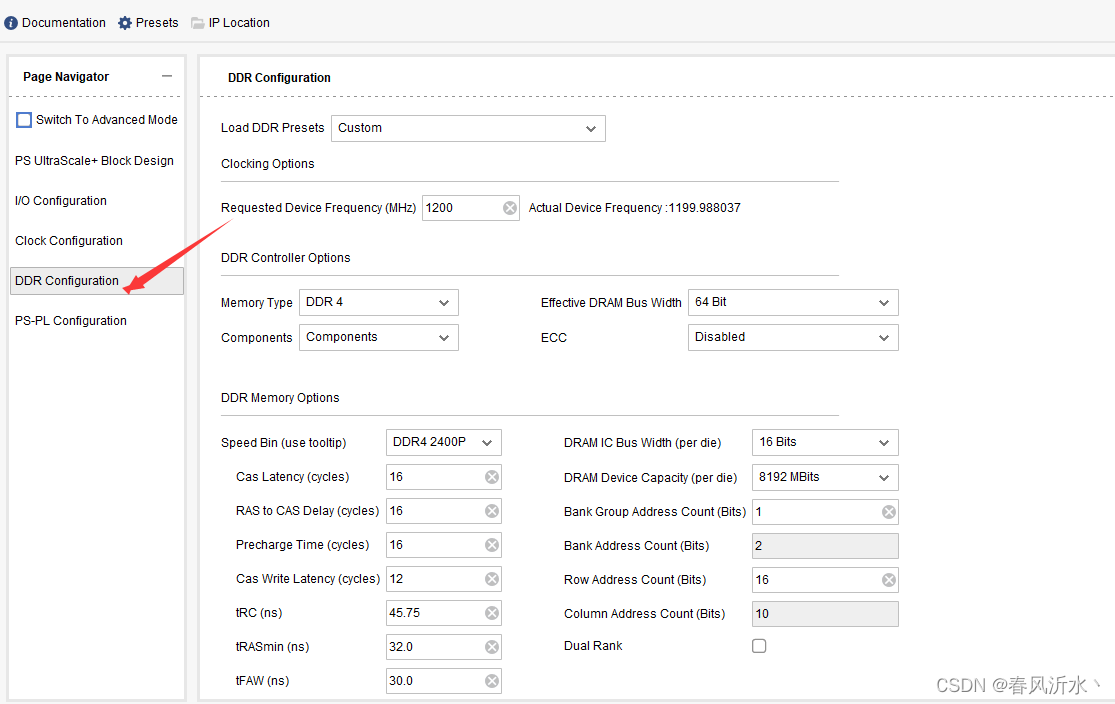1115x704 pixels.
Task: Clear the tRC value
Action: tap(492, 613)
